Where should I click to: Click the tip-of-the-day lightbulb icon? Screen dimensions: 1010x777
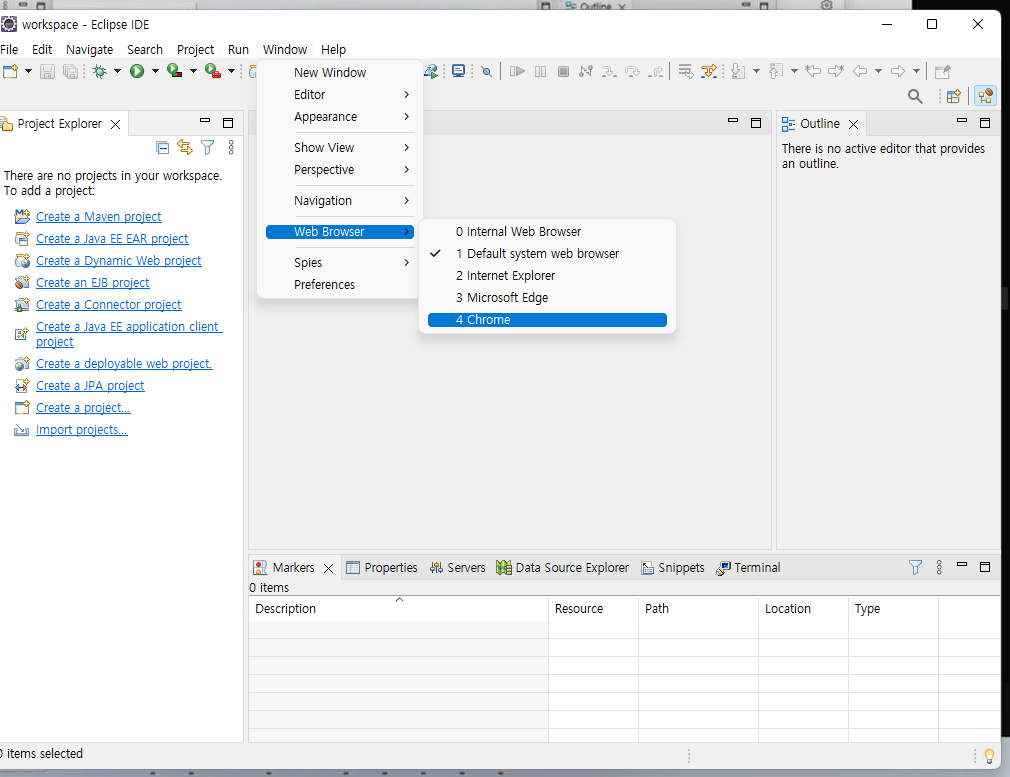[x=989, y=756]
